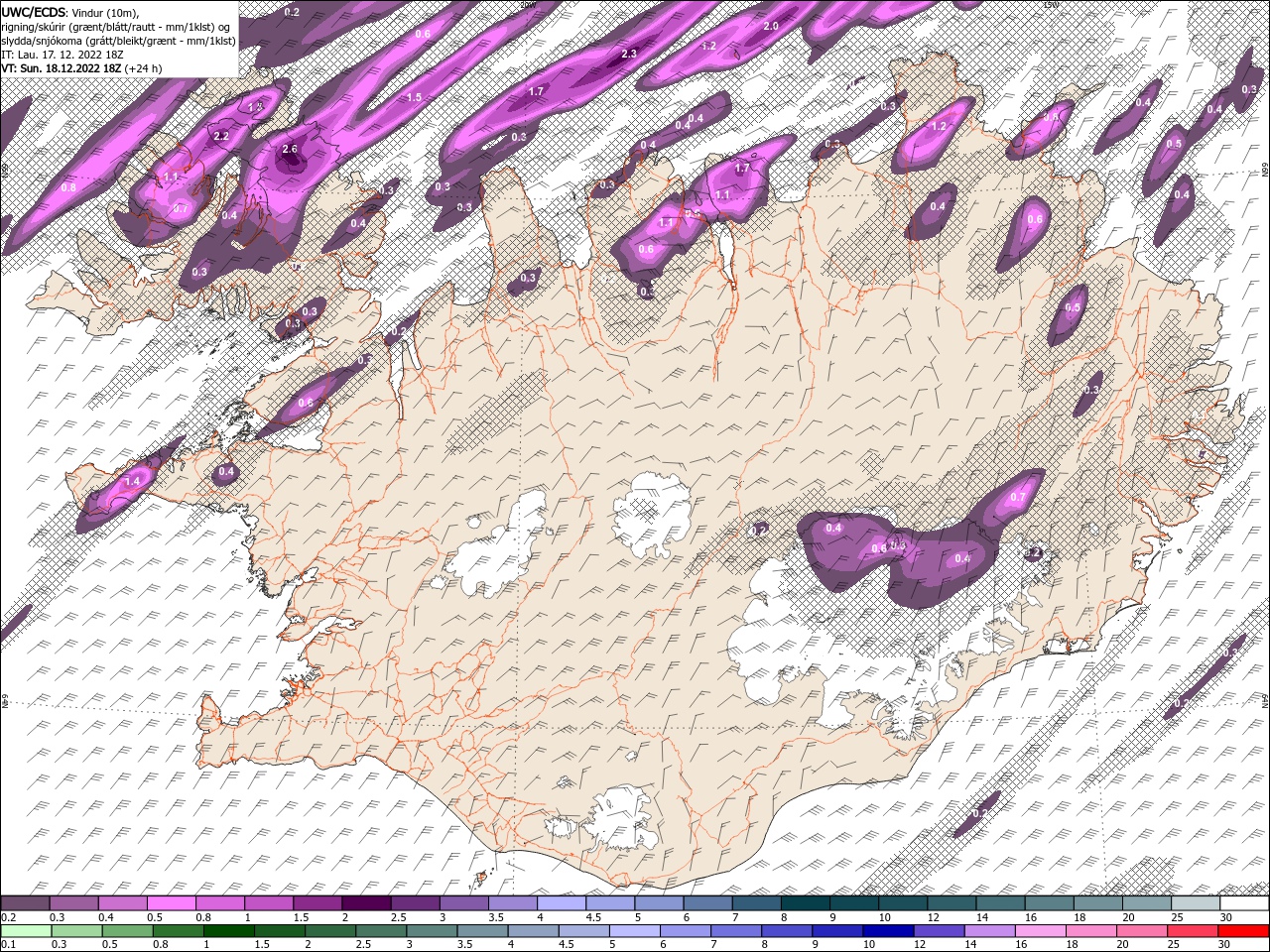This screenshot has width=1270, height=952.
Task: Click the 2.2 precipitation value on map
Action: (221, 136)
